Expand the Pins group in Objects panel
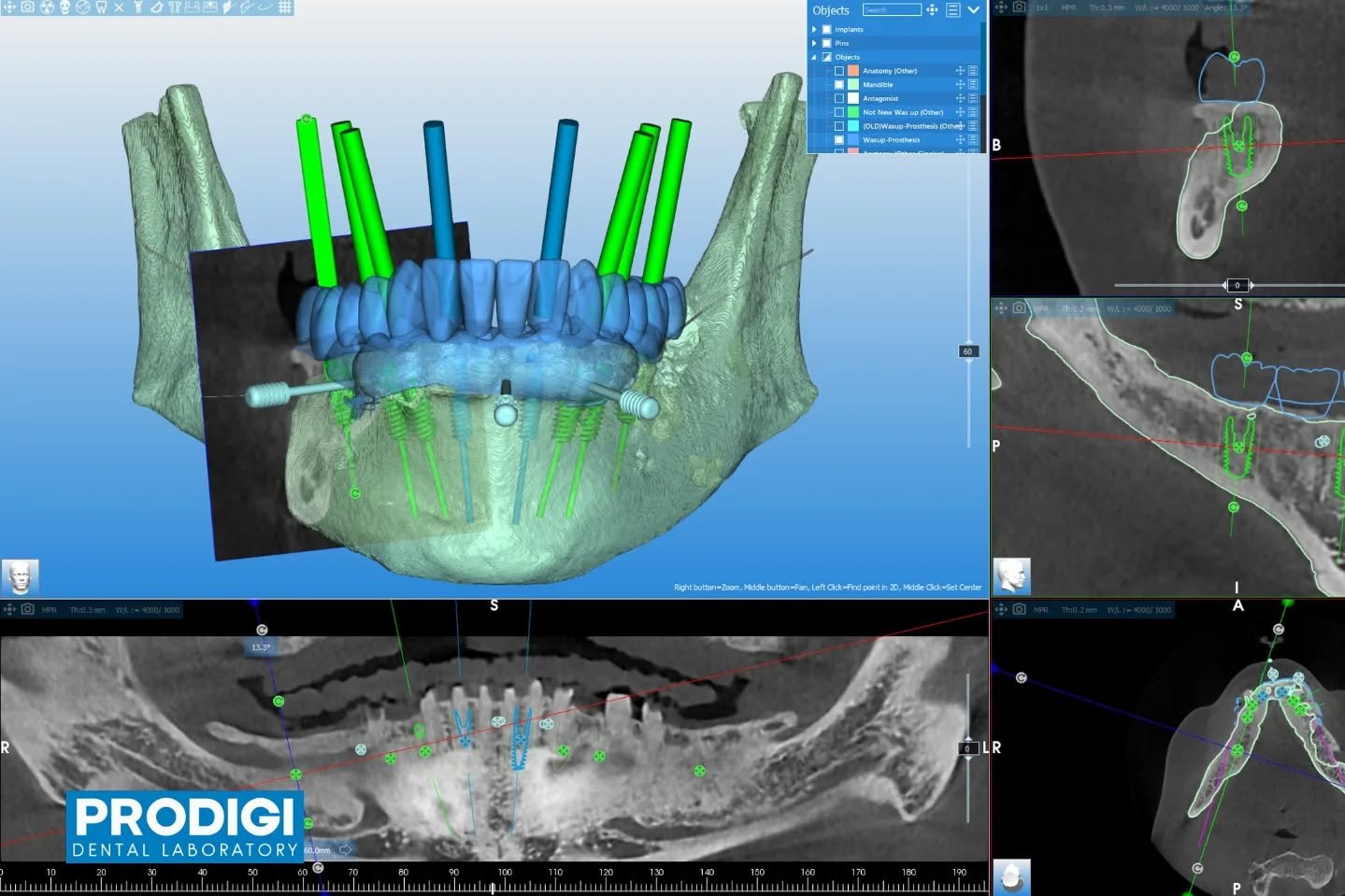This screenshot has height=896, width=1345. [814, 43]
